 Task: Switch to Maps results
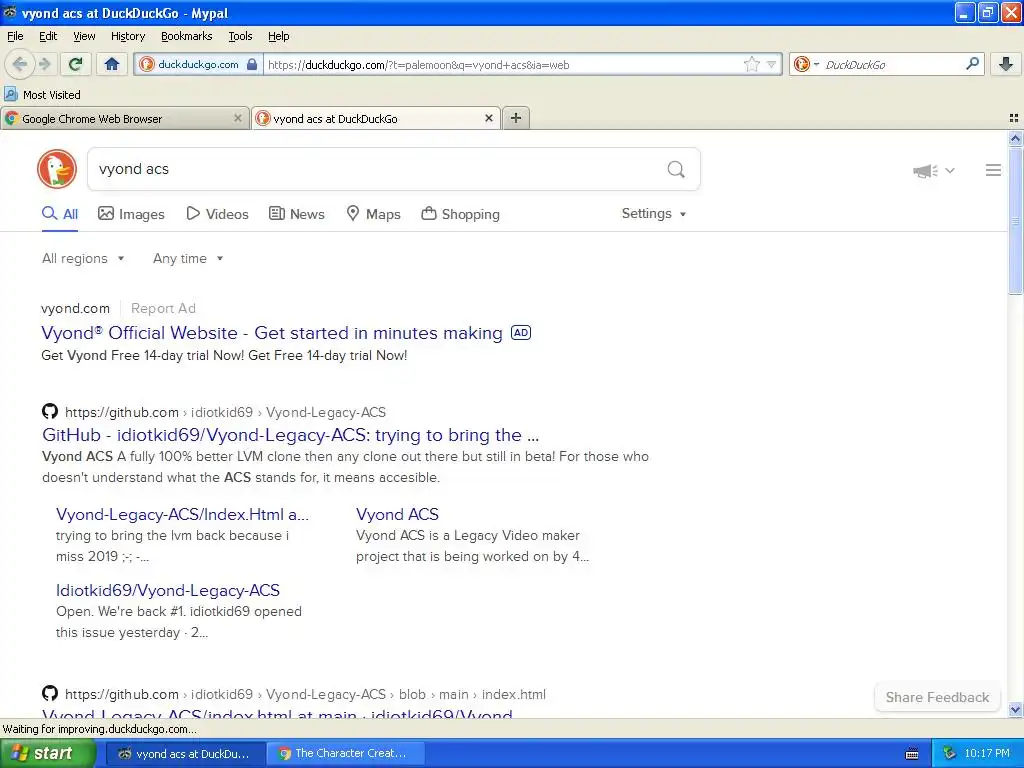(x=373, y=214)
